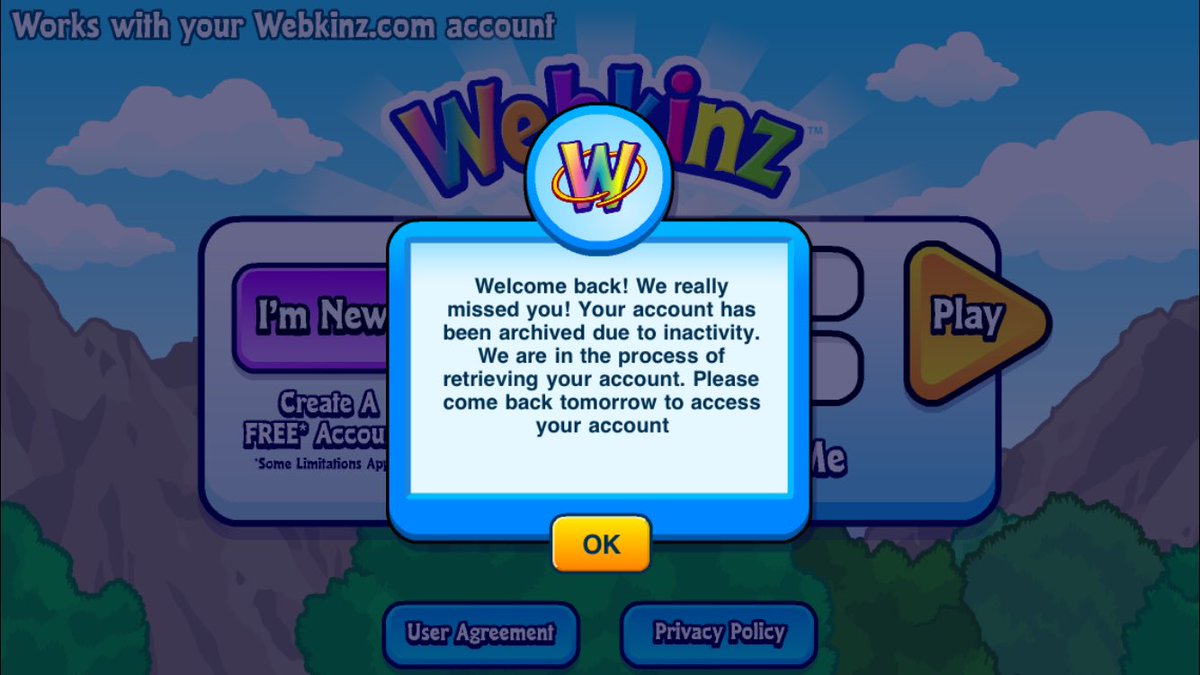This screenshot has width=1200, height=675.
Task: Select the purple I'm New button
Action: [x=312, y=318]
